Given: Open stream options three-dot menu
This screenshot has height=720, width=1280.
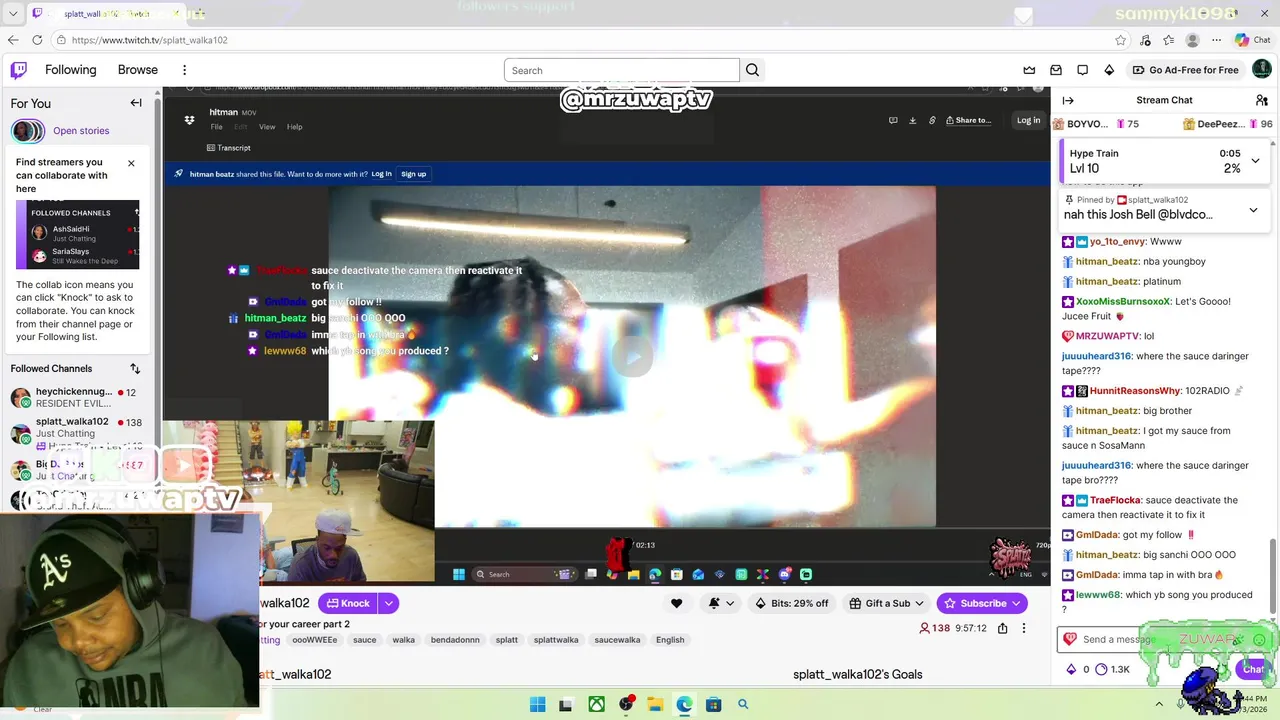Looking at the screenshot, I should tap(1024, 628).
